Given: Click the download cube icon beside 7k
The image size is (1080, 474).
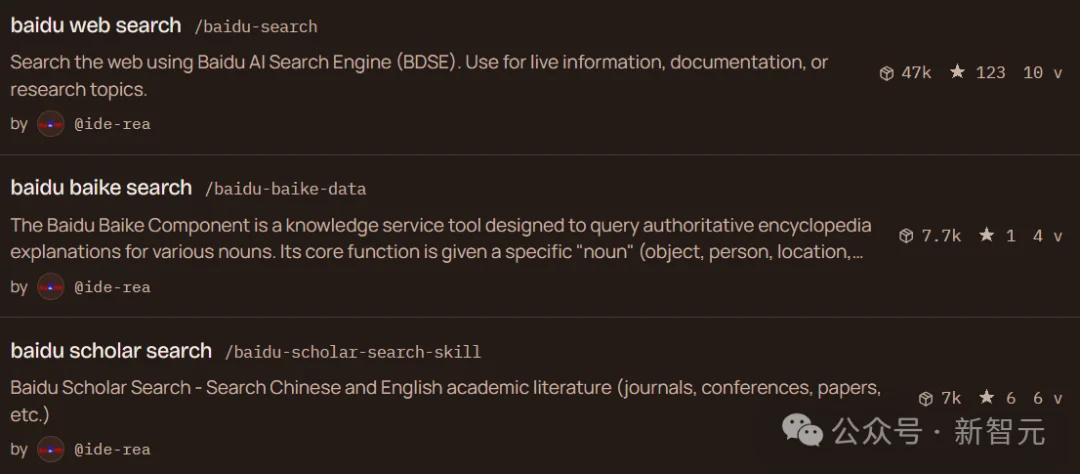Looking at the screenshot, I should pyautogui.click(x=926, y=399).
